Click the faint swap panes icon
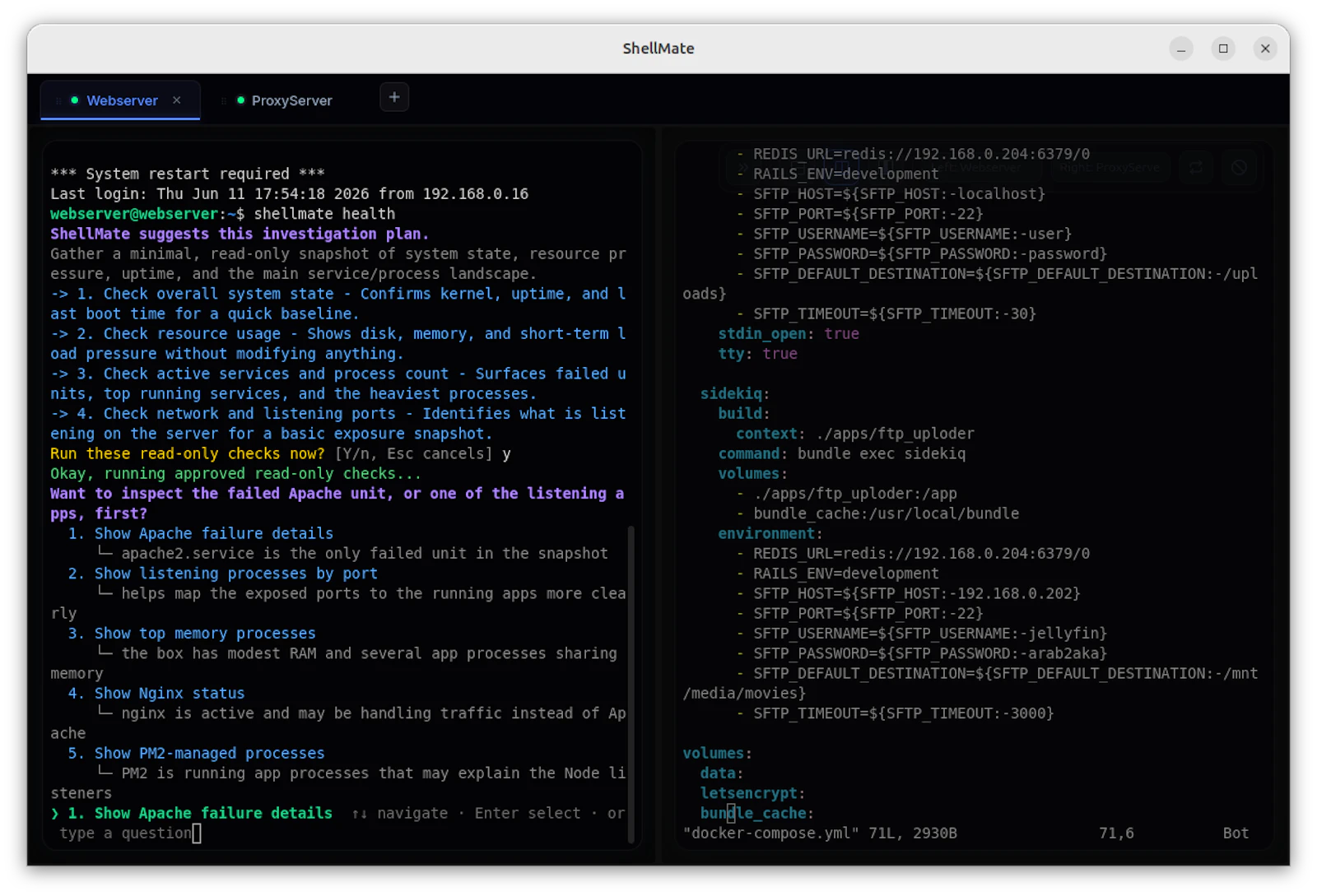The width and height of the screenshot is (1317, 896). pos(1195,168)
